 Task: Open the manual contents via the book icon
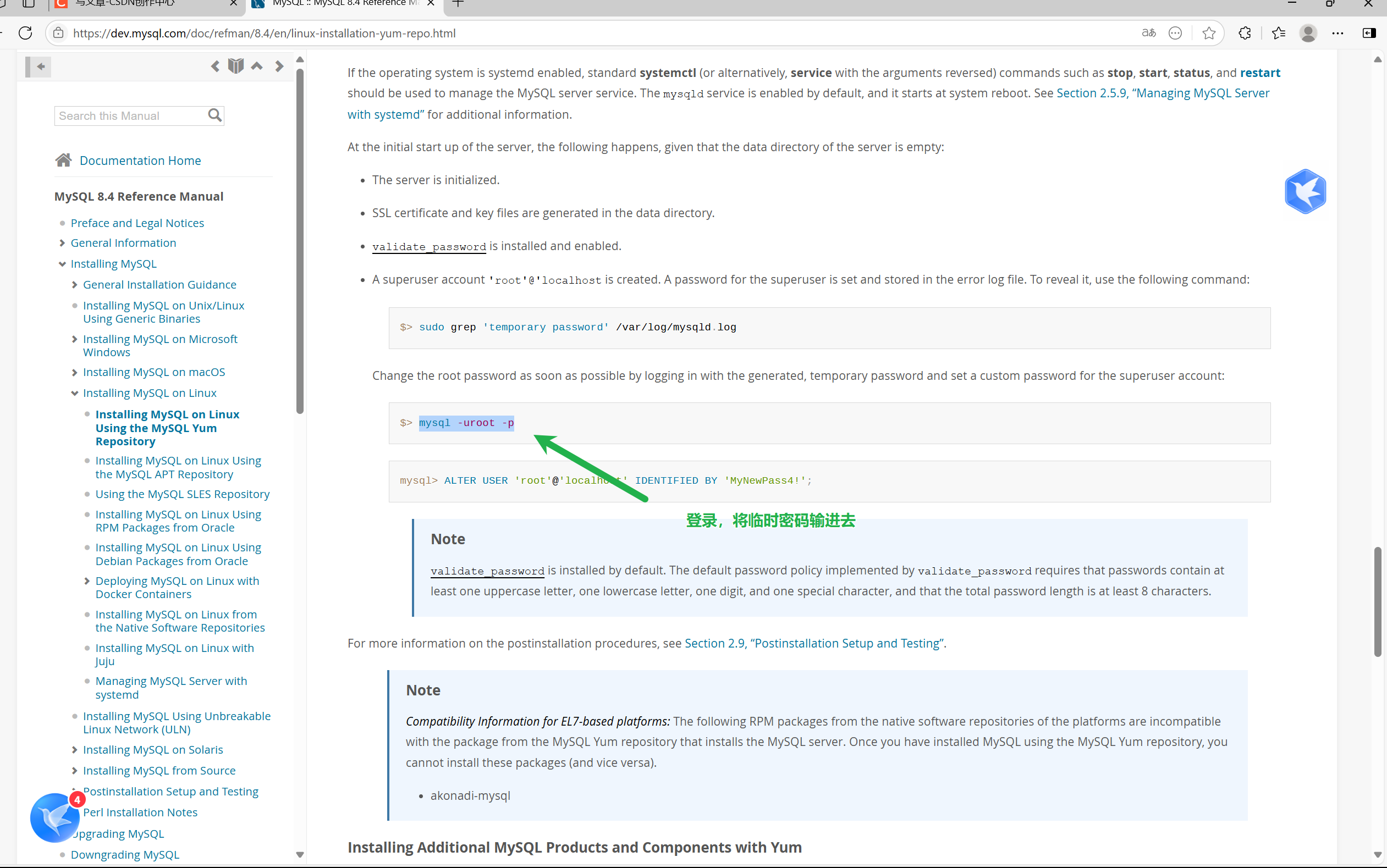(x=235, y=65)
